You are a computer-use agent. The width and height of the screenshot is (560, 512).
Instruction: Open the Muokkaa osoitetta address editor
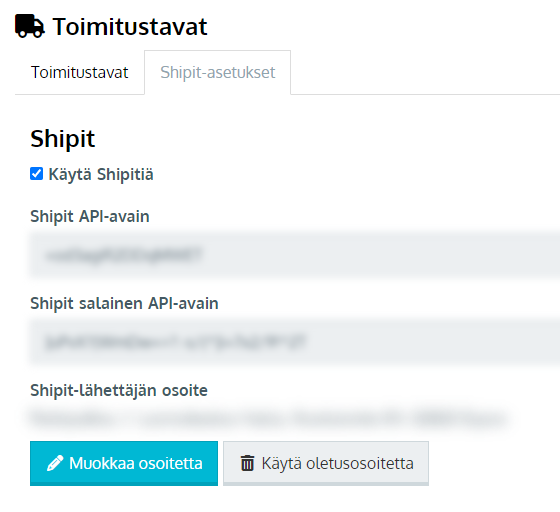(124, 463)
